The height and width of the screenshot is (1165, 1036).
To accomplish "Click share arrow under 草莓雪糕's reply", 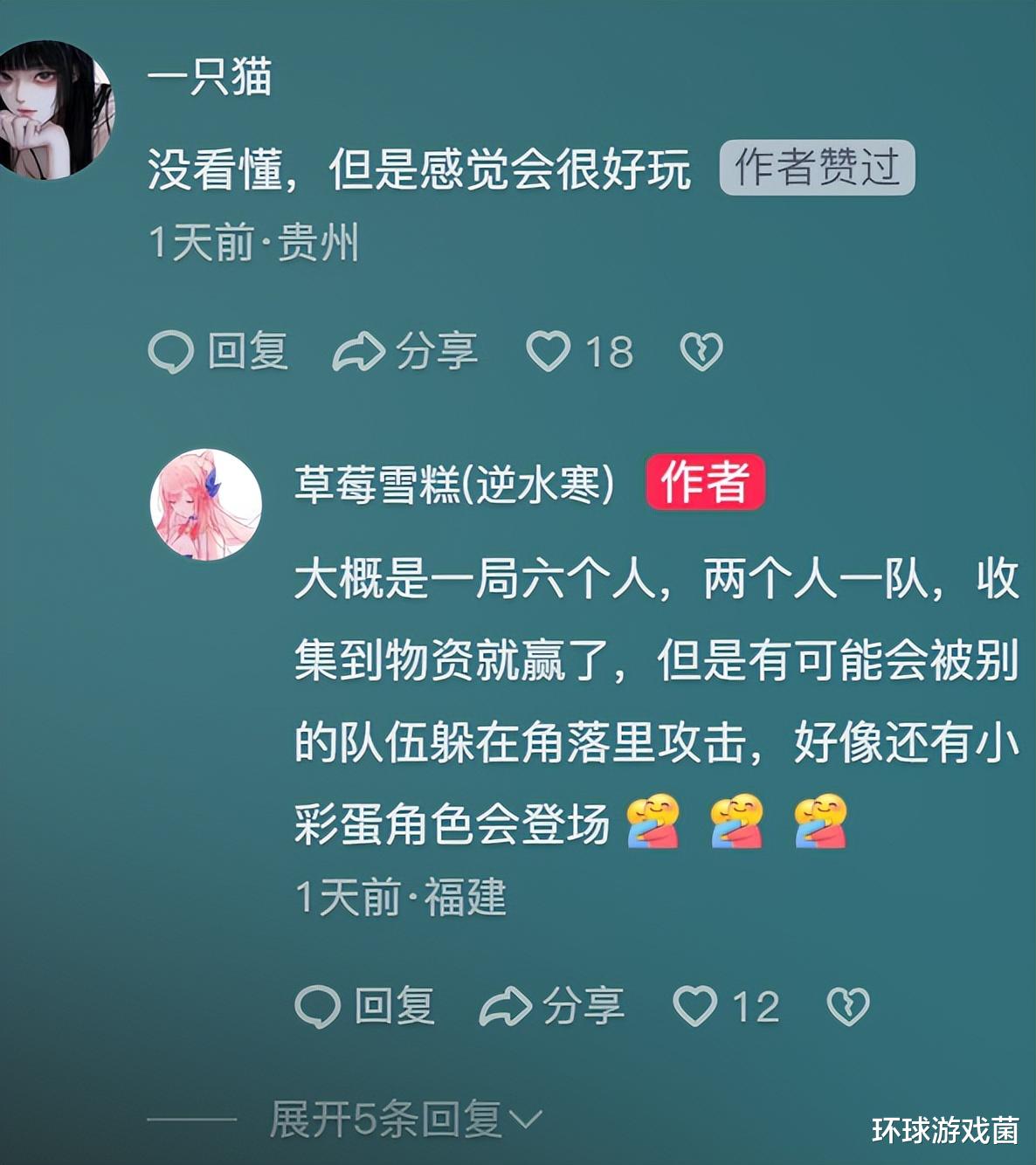I will 505,1006.
